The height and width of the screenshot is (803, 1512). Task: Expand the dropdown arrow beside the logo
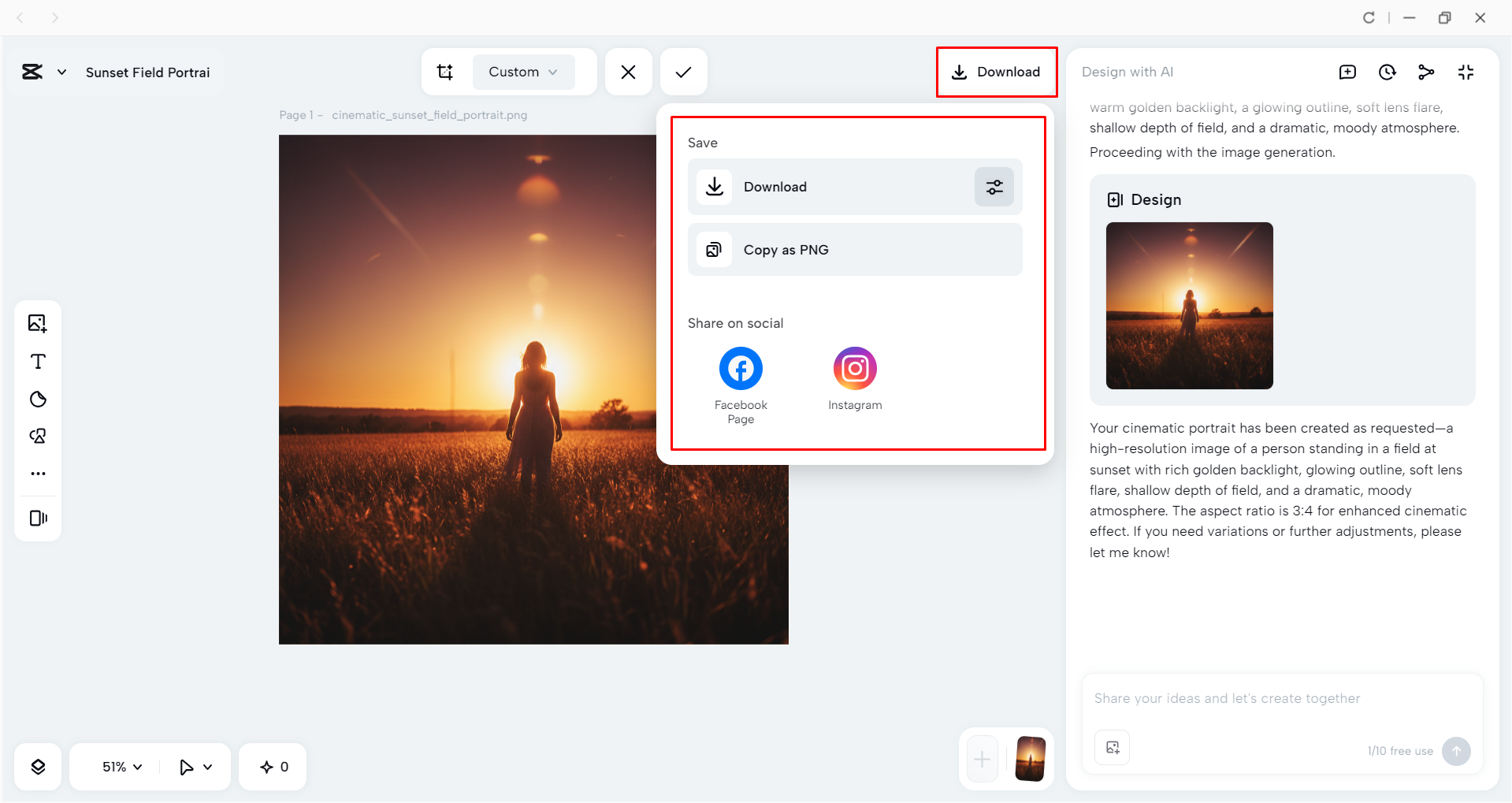click(x=61, y=72)
